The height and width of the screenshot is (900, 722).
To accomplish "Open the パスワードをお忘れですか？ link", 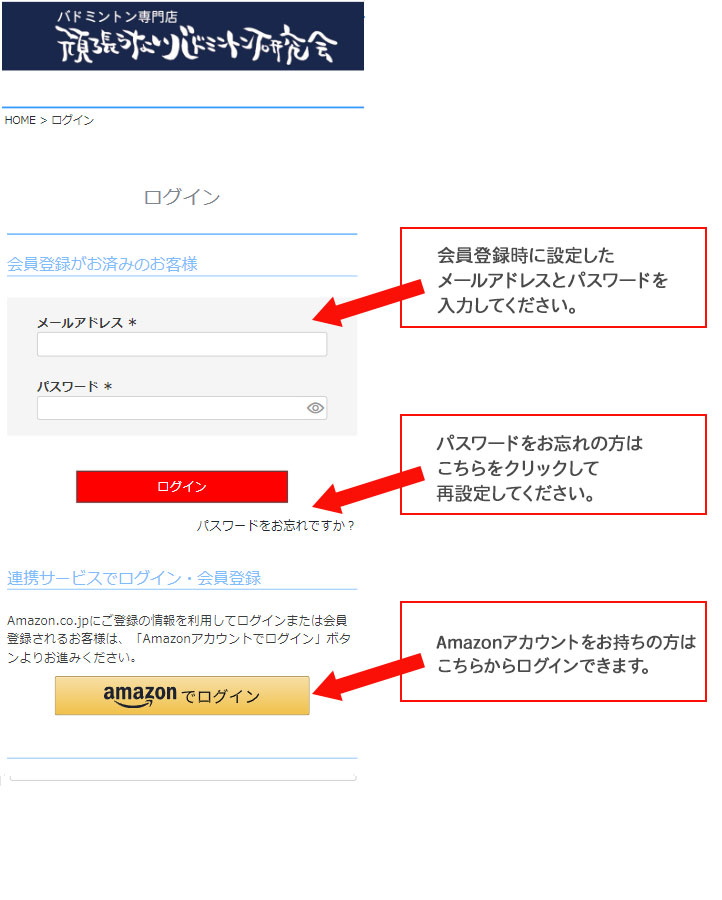I will pos(275,525).
